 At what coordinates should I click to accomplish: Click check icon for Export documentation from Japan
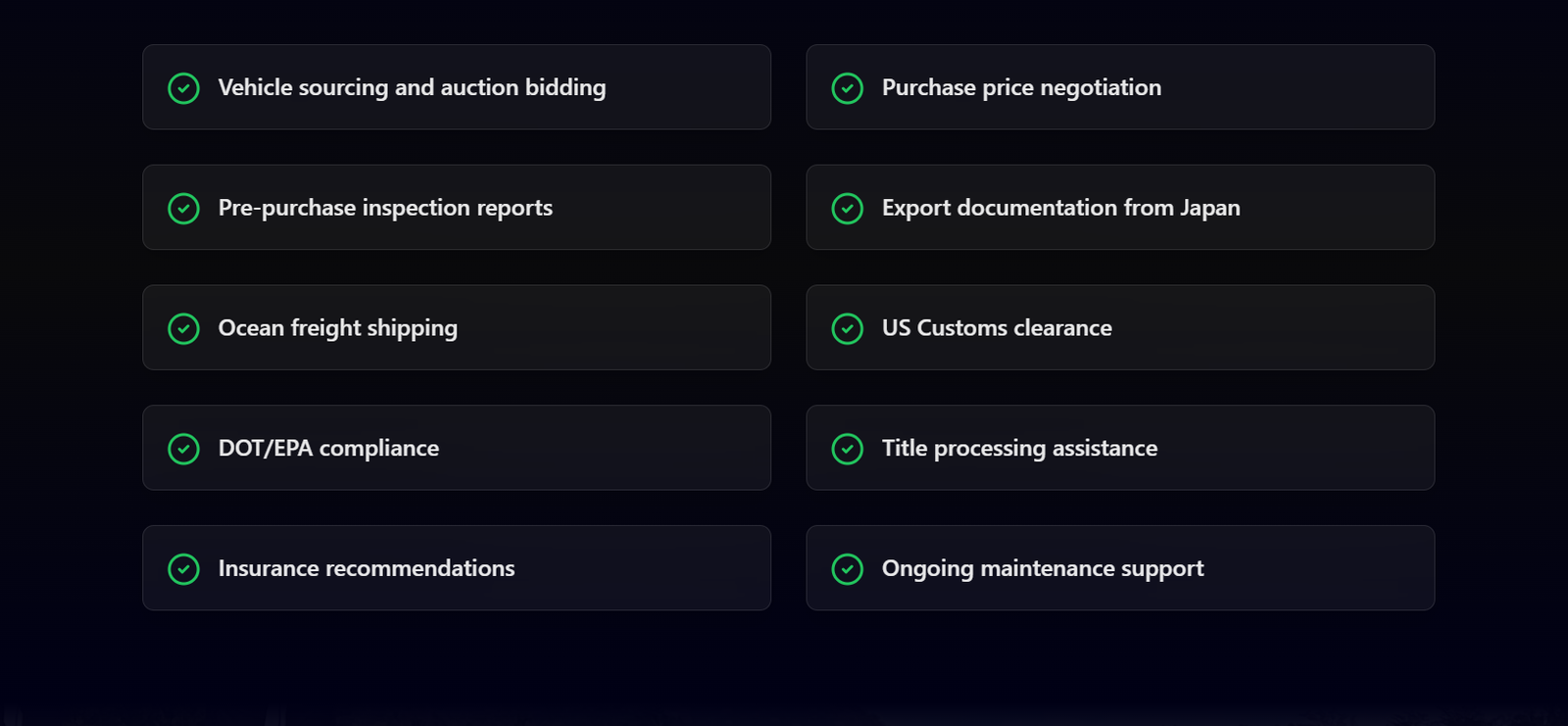click(x=847, y=209)
